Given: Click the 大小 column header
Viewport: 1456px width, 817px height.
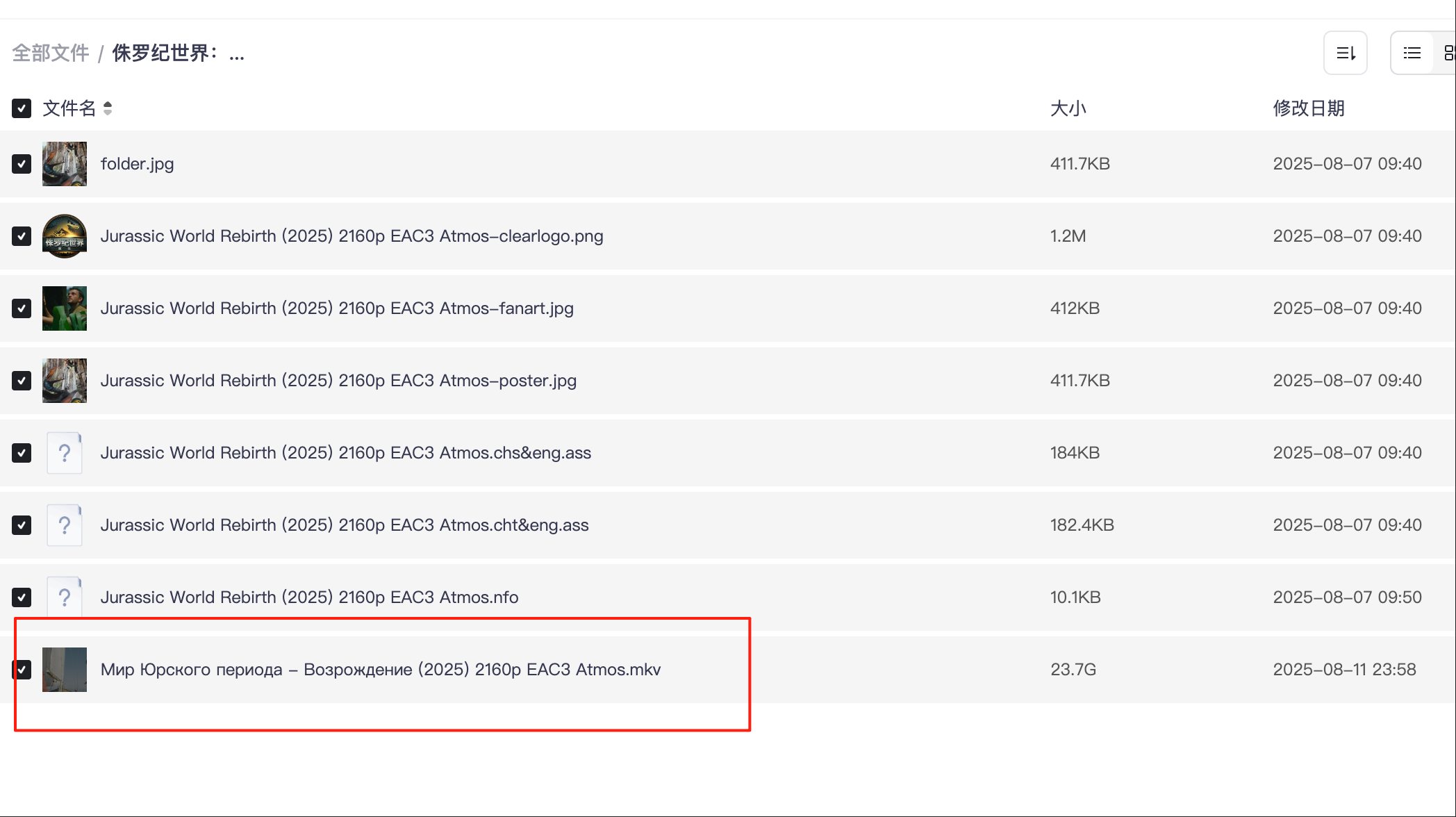Looking at the screenshot, I should [x=1068, y=108].
